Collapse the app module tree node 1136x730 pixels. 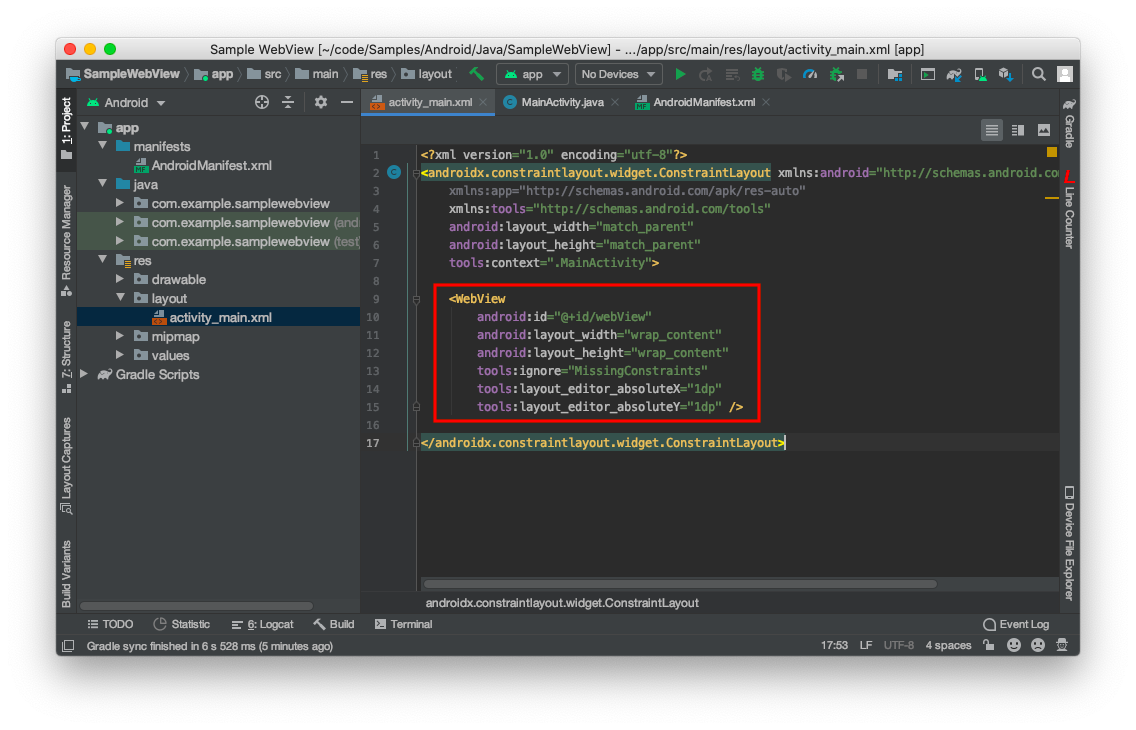point(85,127)
